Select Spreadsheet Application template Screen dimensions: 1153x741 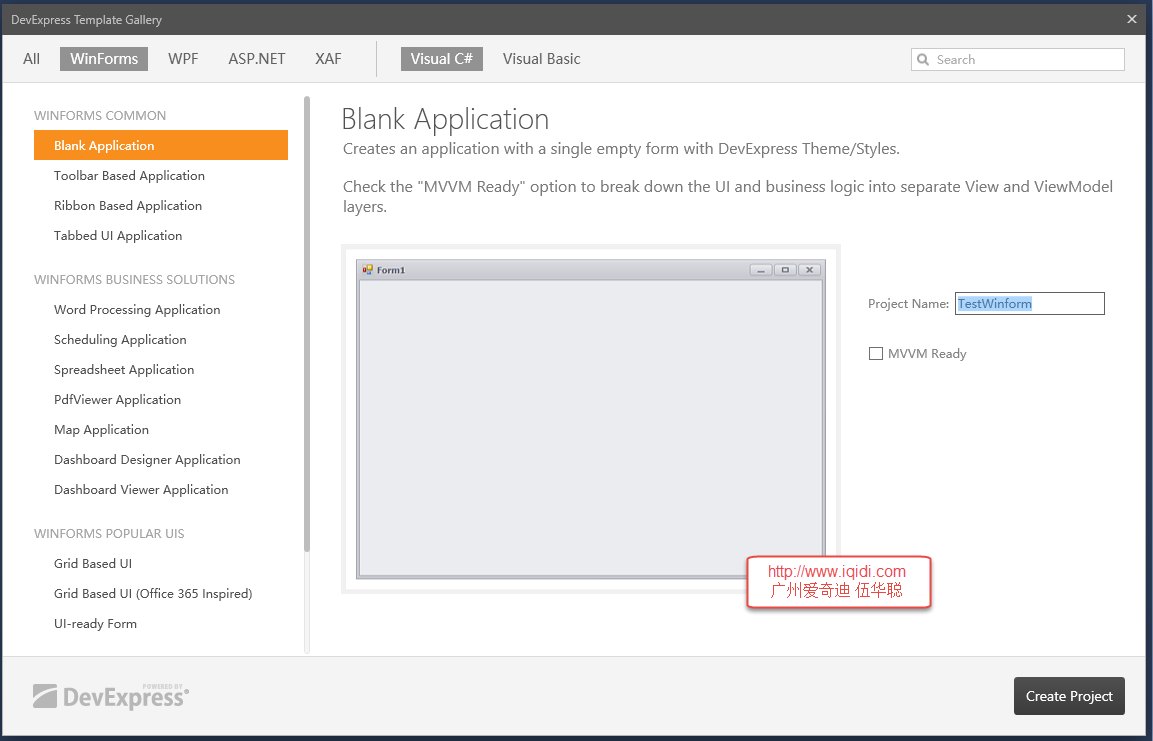[160, 370]
